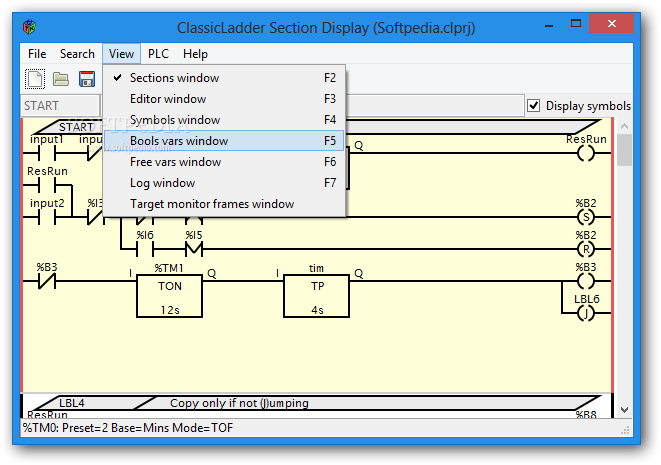Select Bools vars window menu entry
The width and height of the screenshot is (661, 465).
point(224,141)
